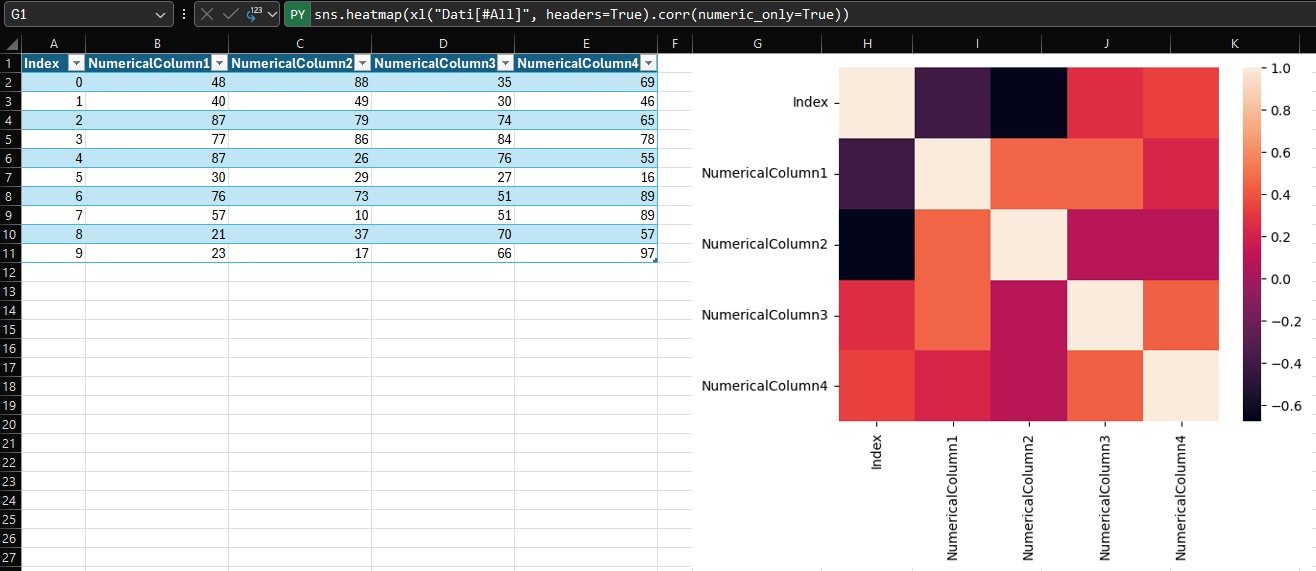Select row header 20
Screen dimensions: 1316x571
coord(10,423)
